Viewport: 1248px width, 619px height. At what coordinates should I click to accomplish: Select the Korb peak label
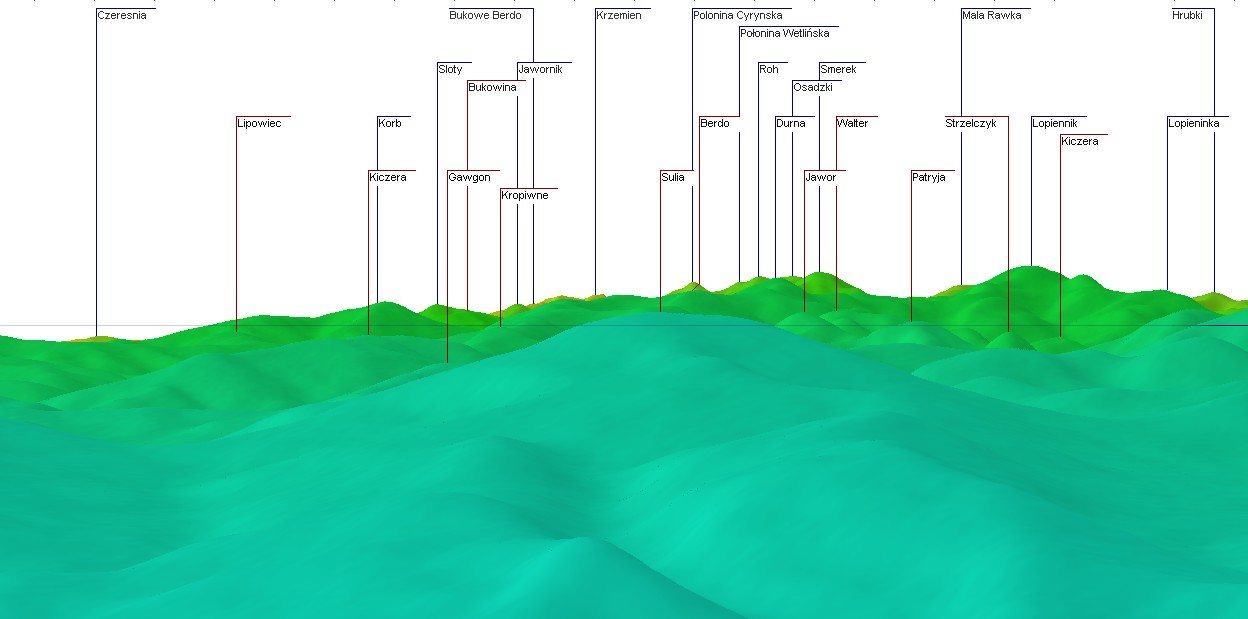[x=390, y=124]
